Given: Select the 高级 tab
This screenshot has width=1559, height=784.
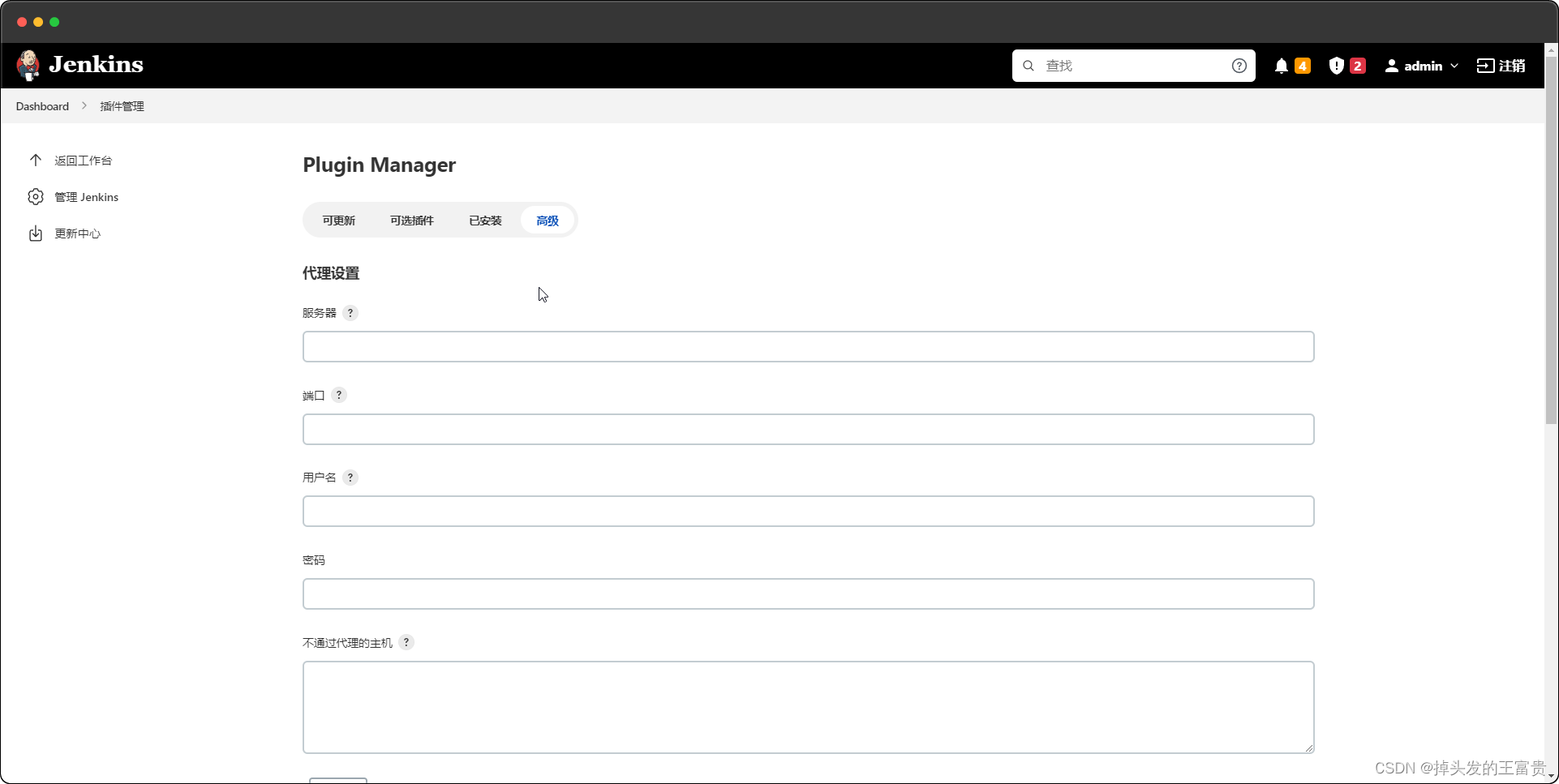Looking at the screenshot, I should coord(548,221).
